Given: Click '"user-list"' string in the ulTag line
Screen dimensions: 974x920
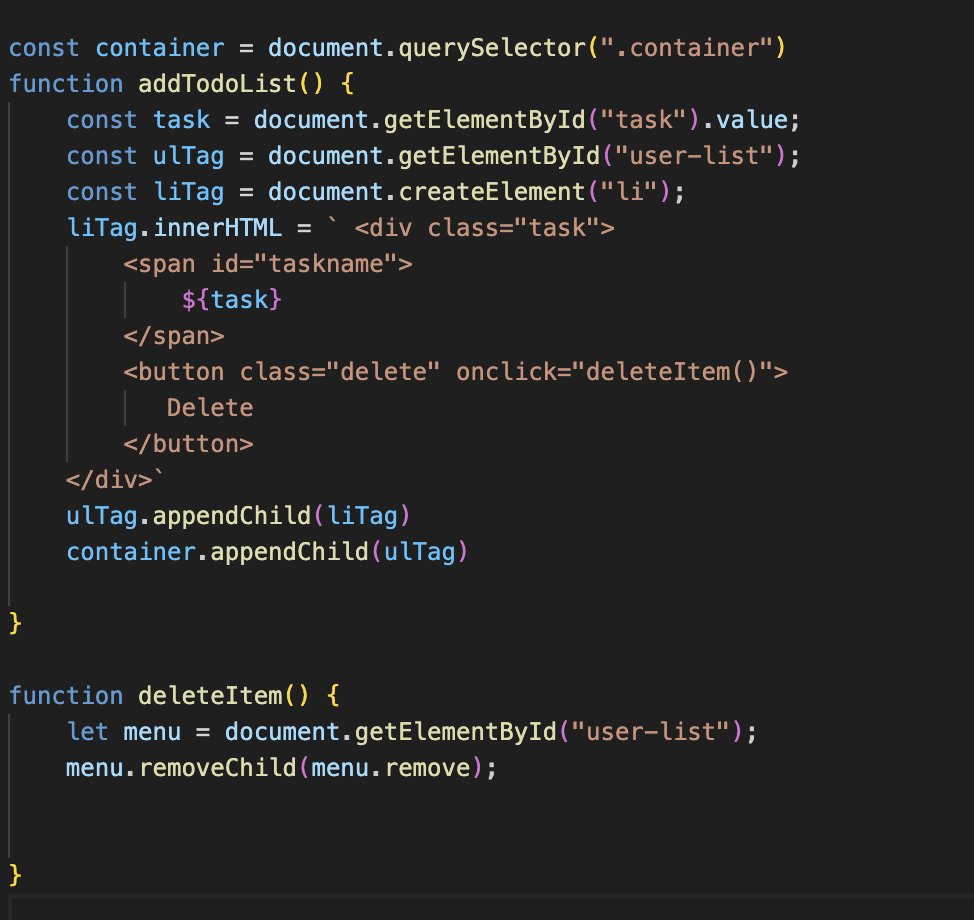Looking at the screenshot, I should [694, 156].
